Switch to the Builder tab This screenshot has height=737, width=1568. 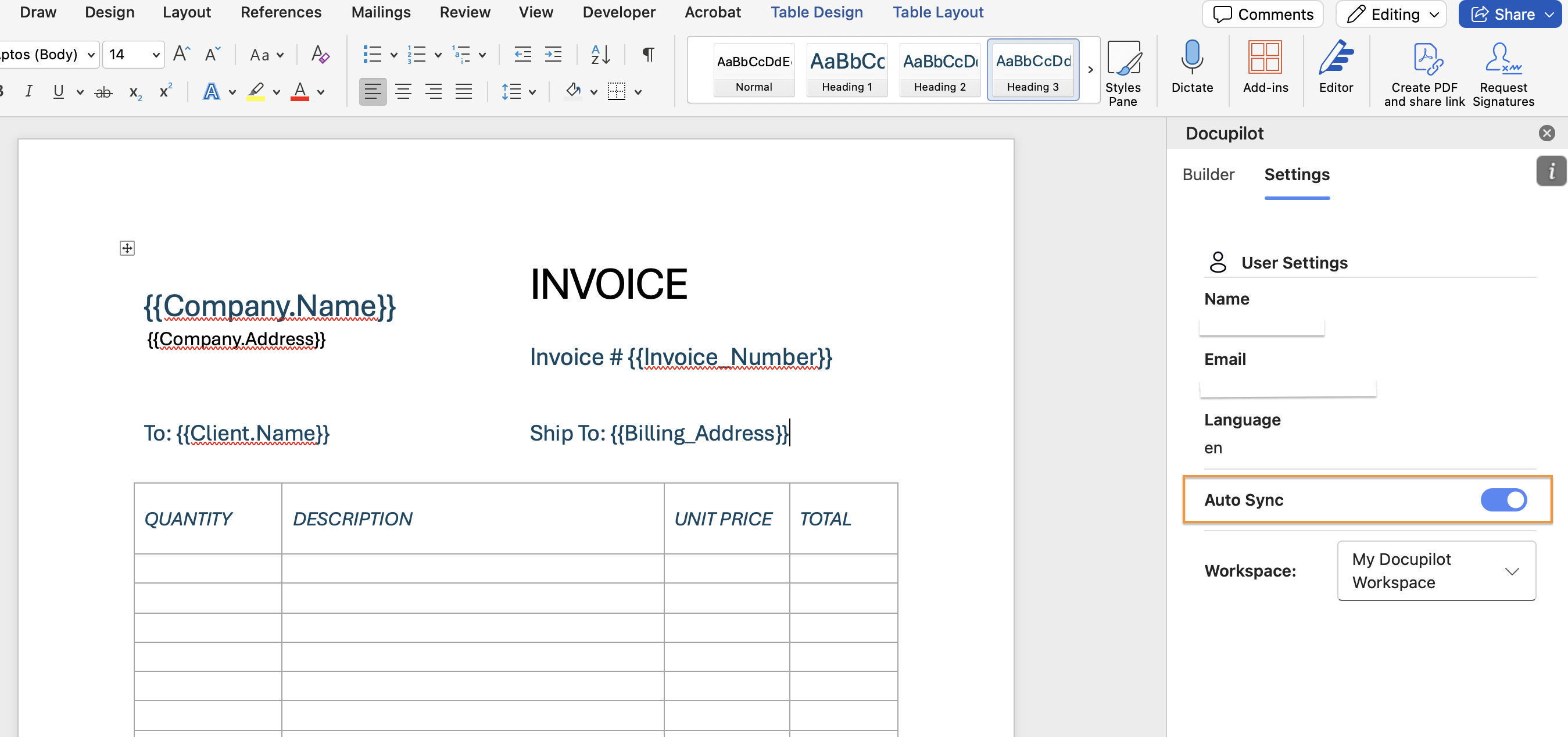[1208, 175]
